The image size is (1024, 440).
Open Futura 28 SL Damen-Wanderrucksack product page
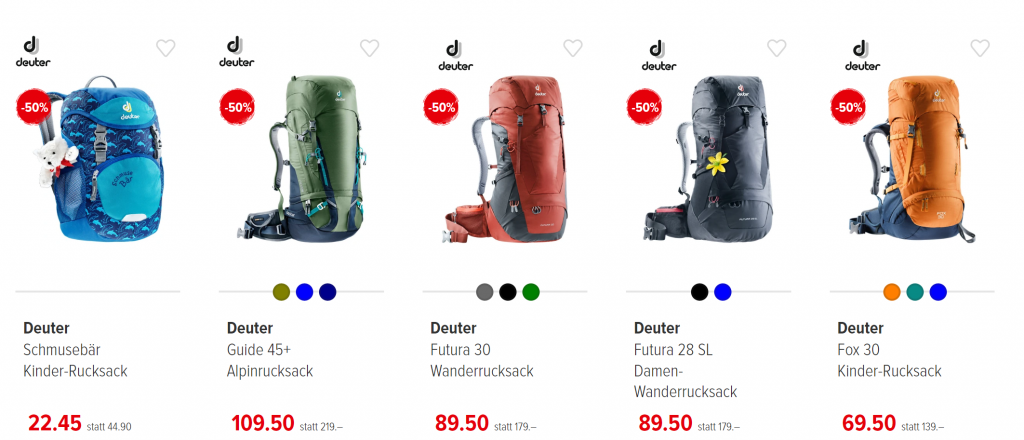point(686,371)
